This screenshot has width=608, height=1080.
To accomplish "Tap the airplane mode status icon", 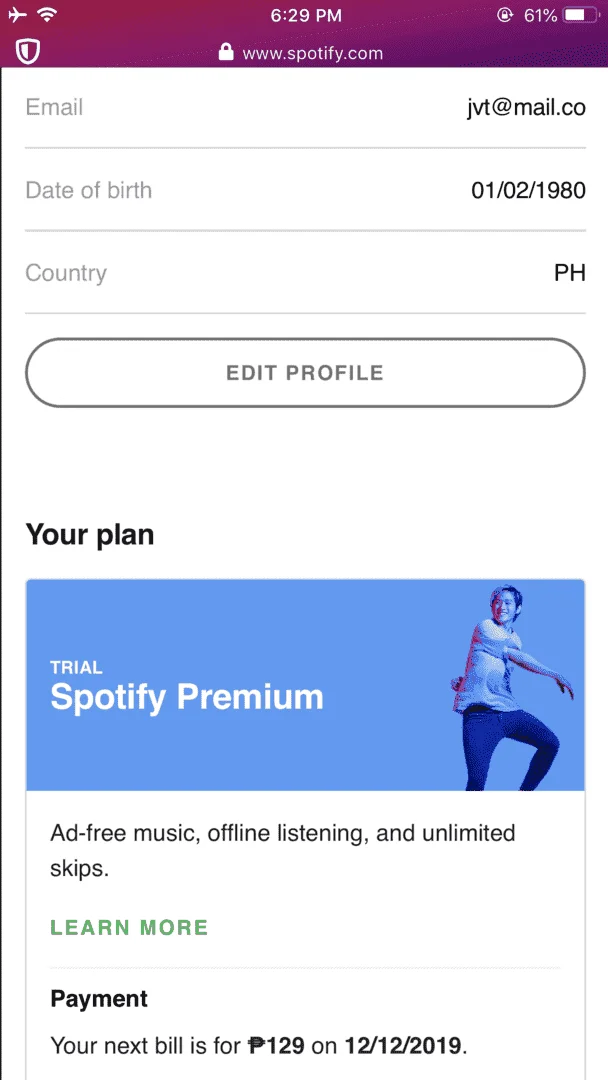I will pos(19,15).
